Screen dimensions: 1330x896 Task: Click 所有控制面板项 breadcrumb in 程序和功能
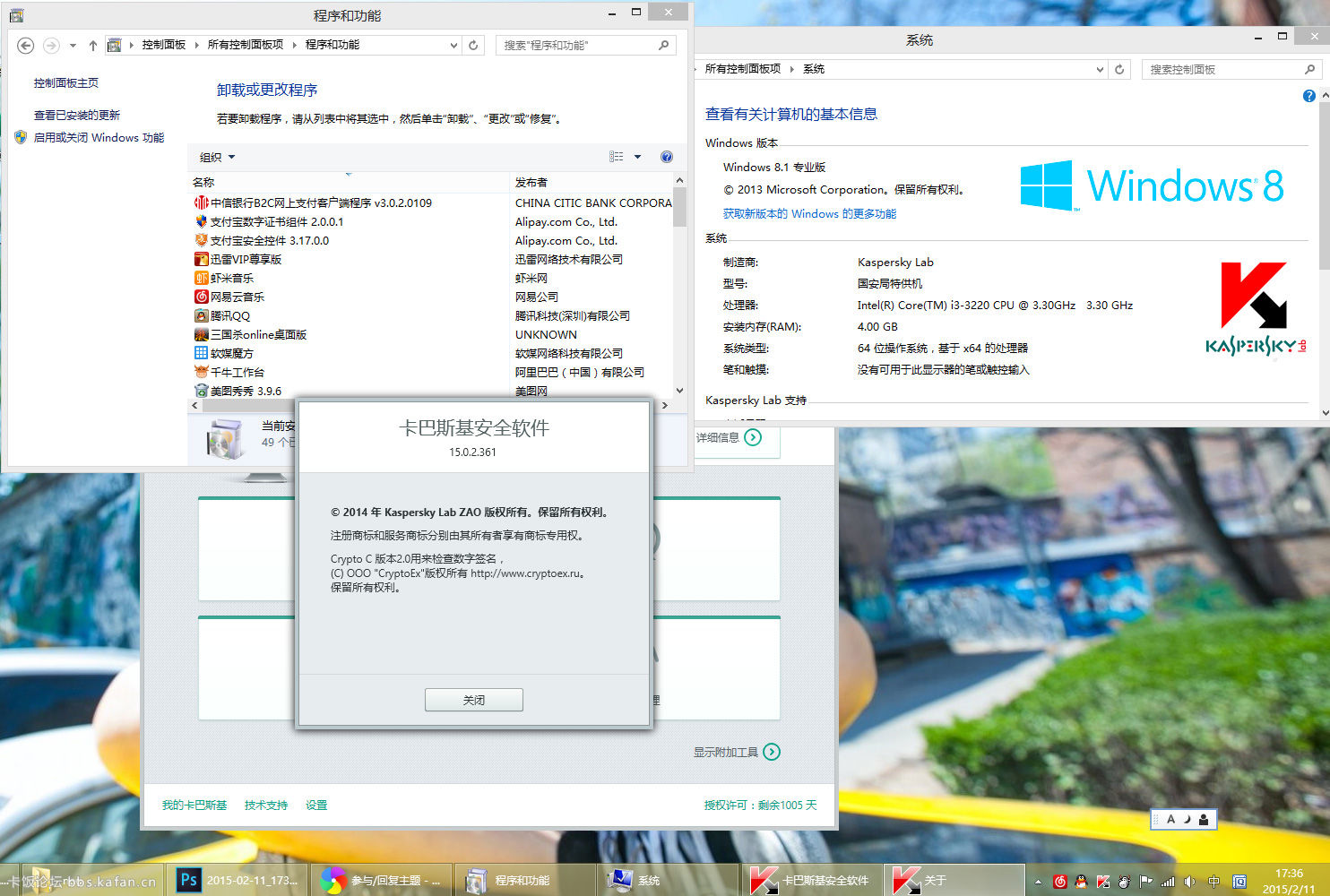[245, 45]
